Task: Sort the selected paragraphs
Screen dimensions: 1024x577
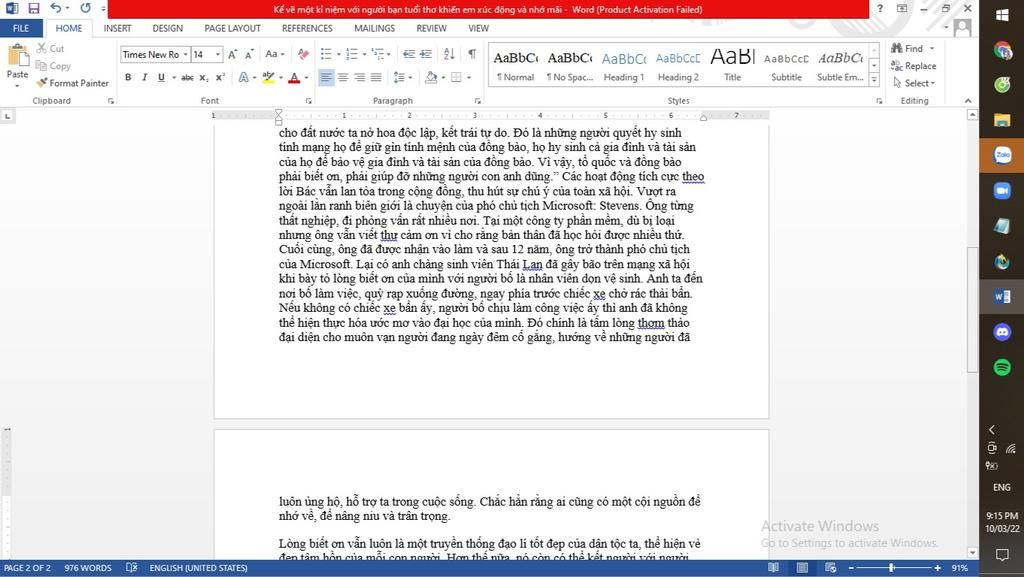Action: (x=449, y=54)
